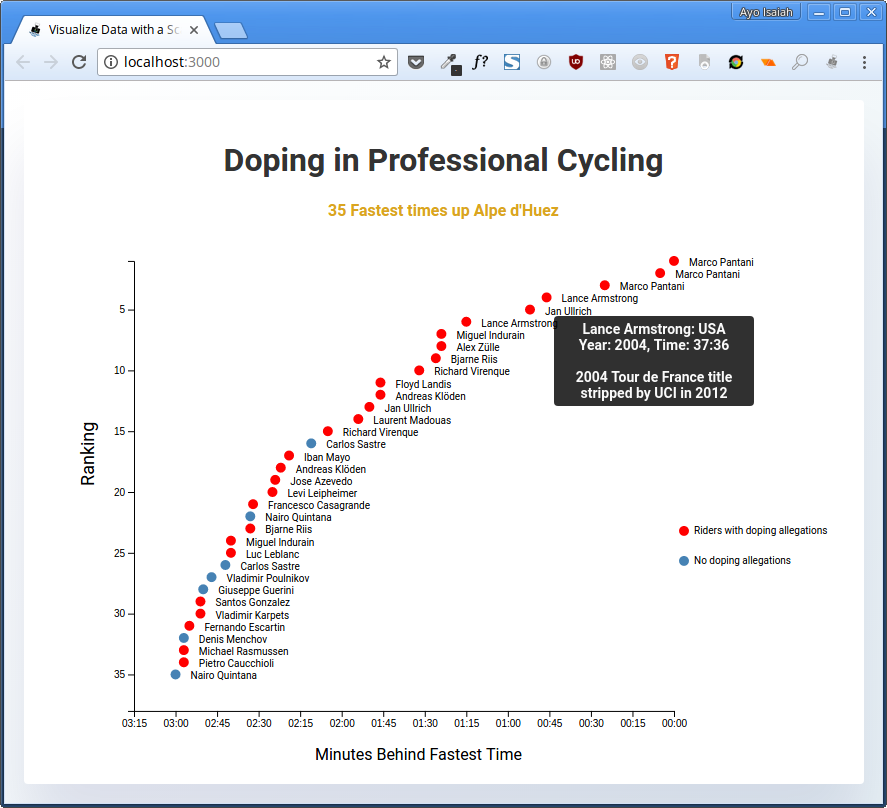Open the f? font identifier extension
887x808 pixels.
pos(480,62)
